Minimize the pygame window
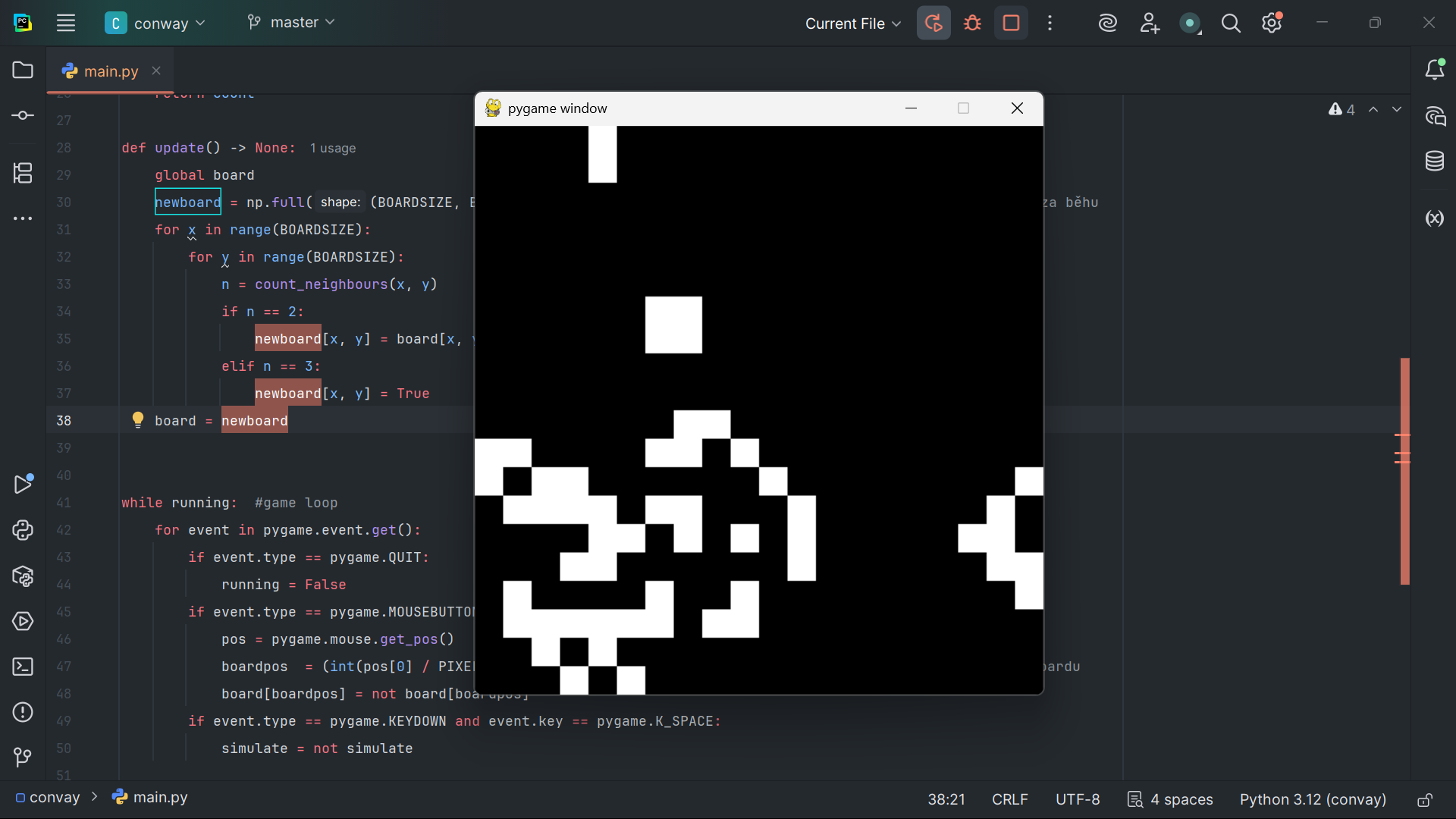1456x819 pixels. click(x=911, y=108)
